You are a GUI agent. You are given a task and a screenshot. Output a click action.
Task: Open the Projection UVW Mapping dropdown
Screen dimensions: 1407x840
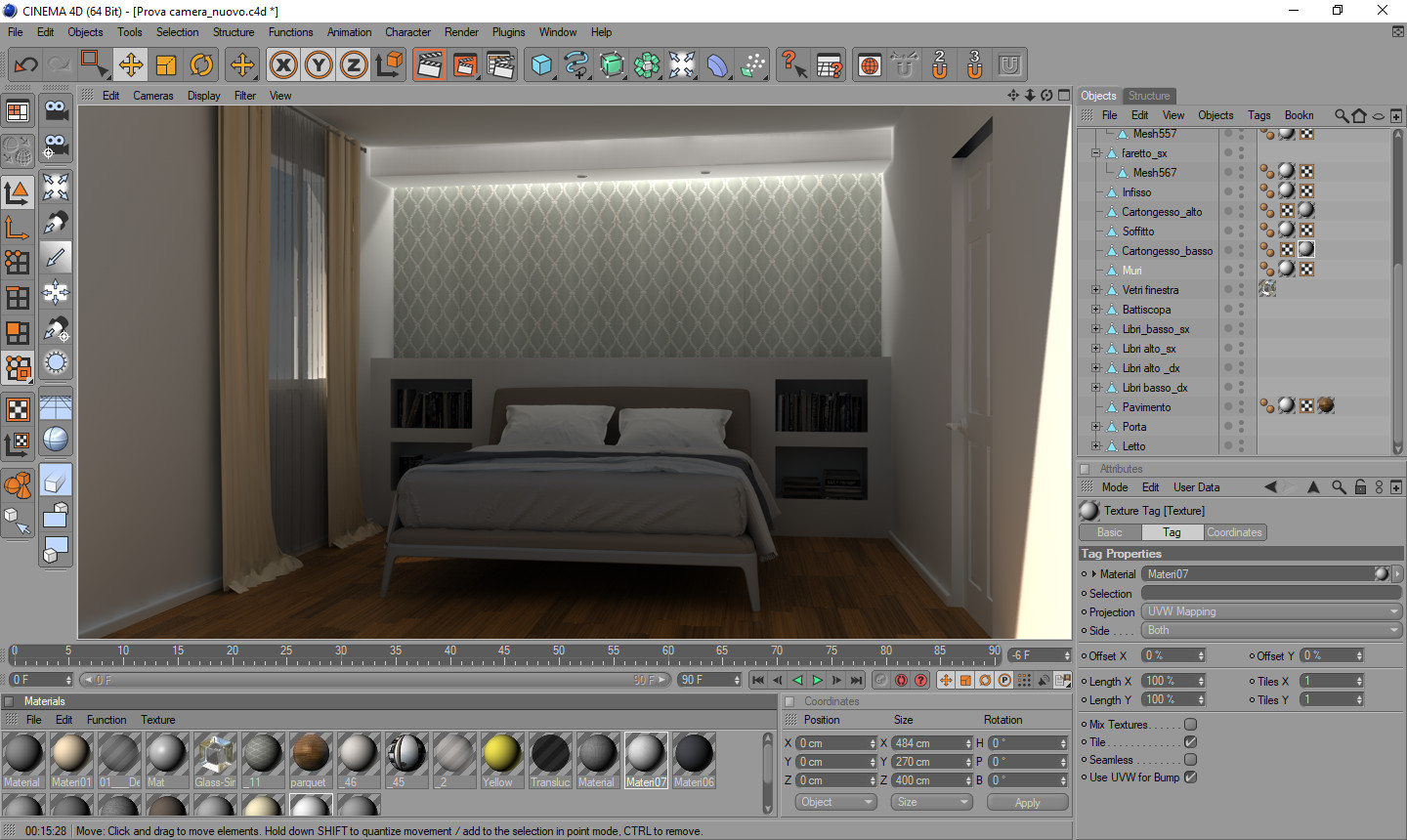click(1272, 611)
